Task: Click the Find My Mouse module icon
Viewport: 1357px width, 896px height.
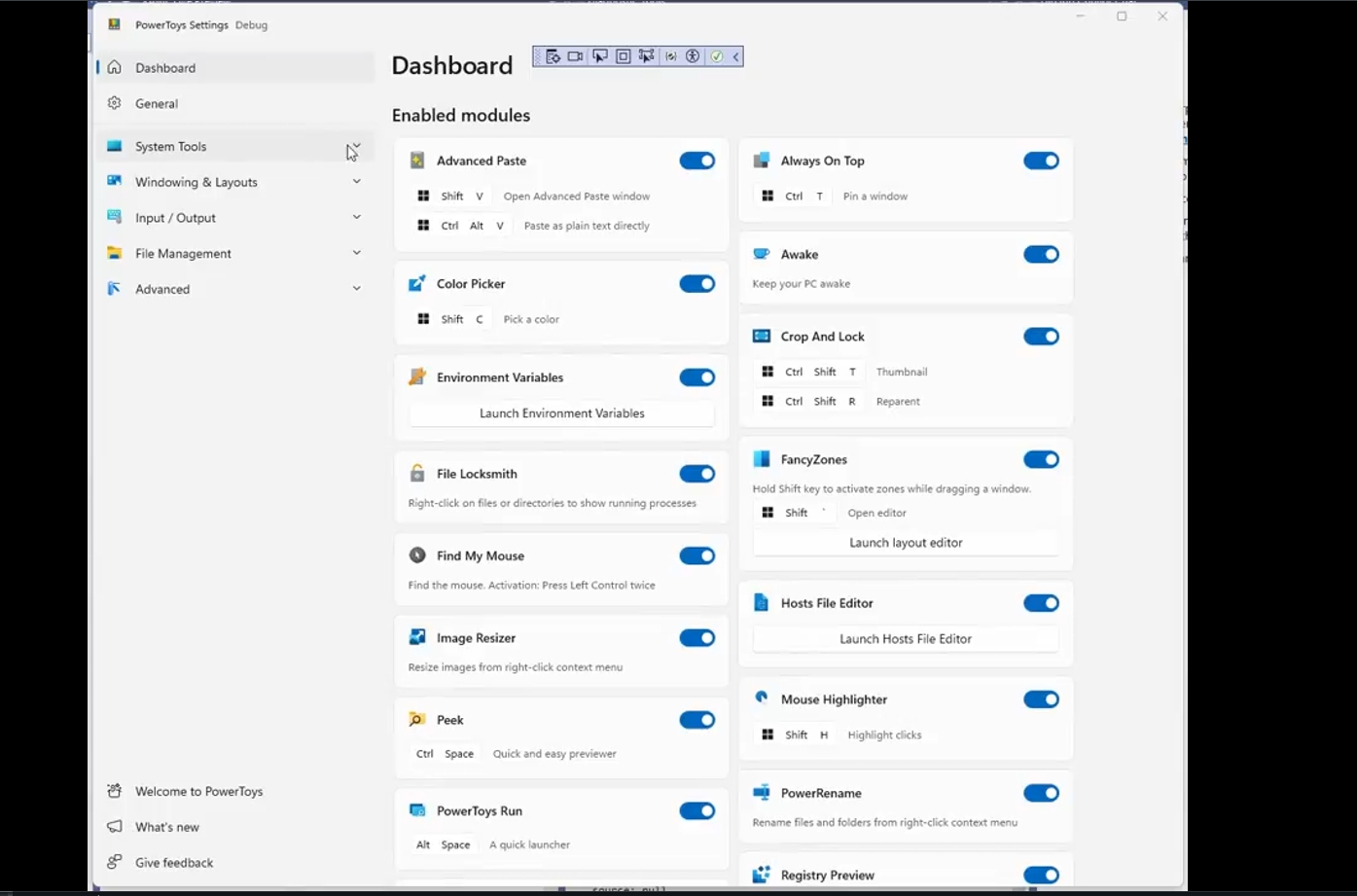Action: (x=417, y=556)
